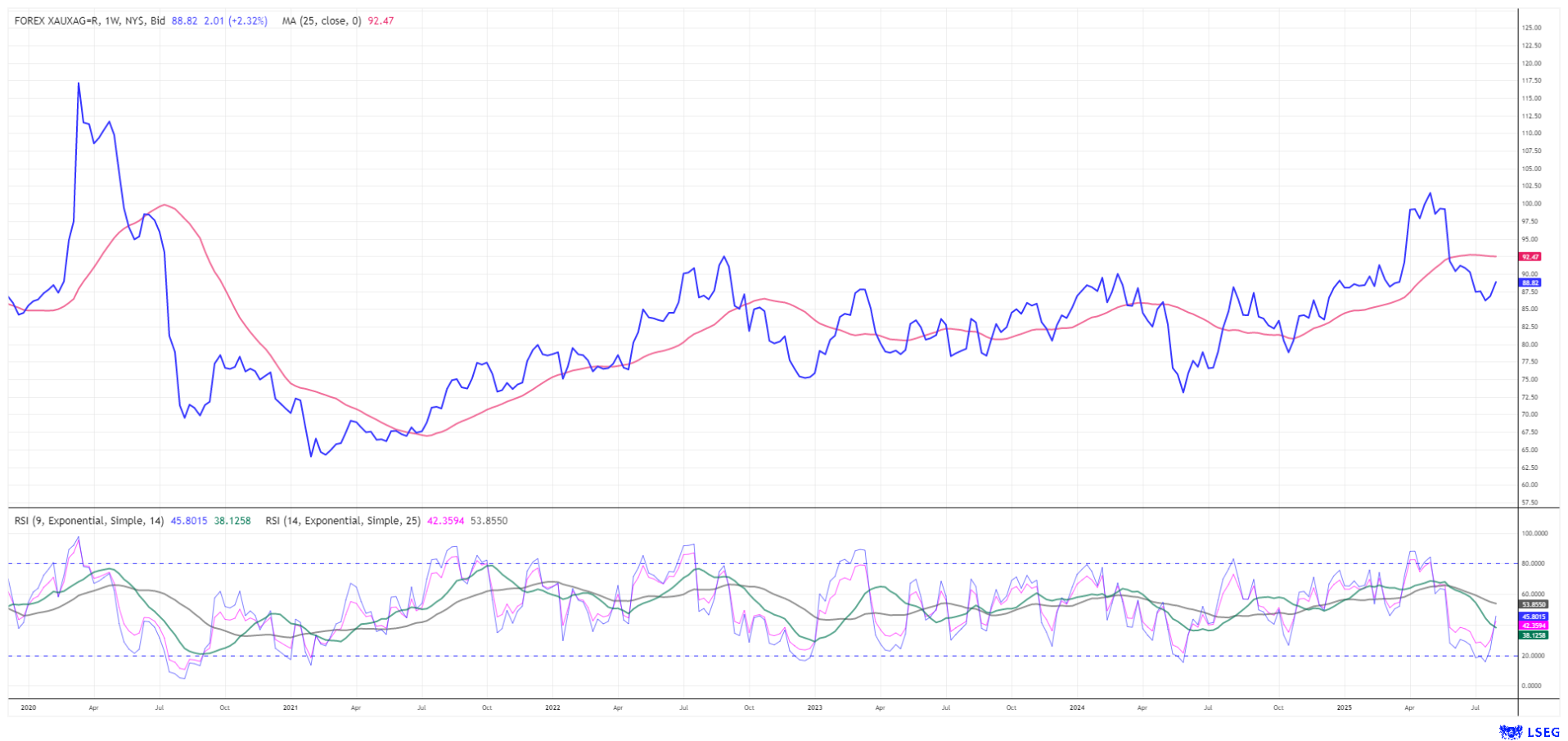This screenshot has width=1568, height=741.
Task: Click the 2020 label on the time axis
Action: pos(28,707)
